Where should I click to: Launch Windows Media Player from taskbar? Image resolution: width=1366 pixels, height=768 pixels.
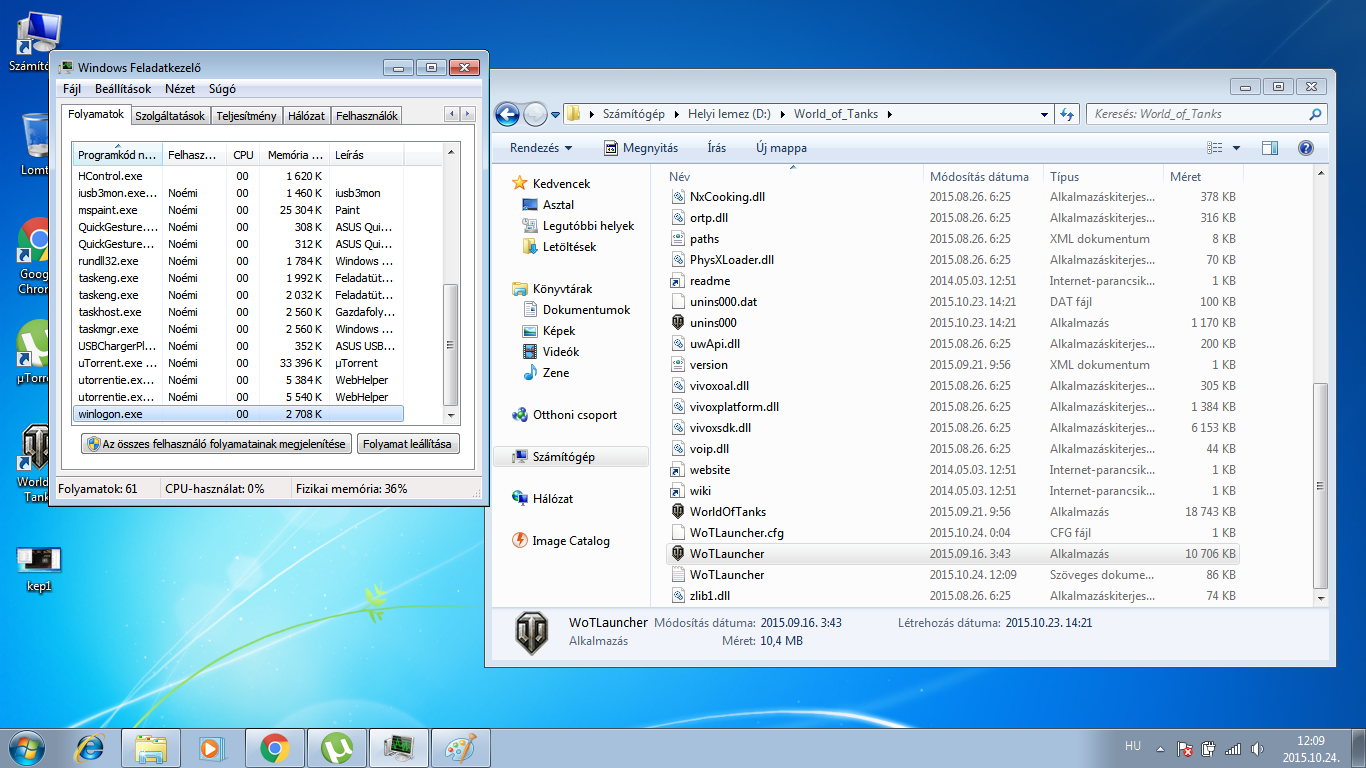click(x=213, y=747)
